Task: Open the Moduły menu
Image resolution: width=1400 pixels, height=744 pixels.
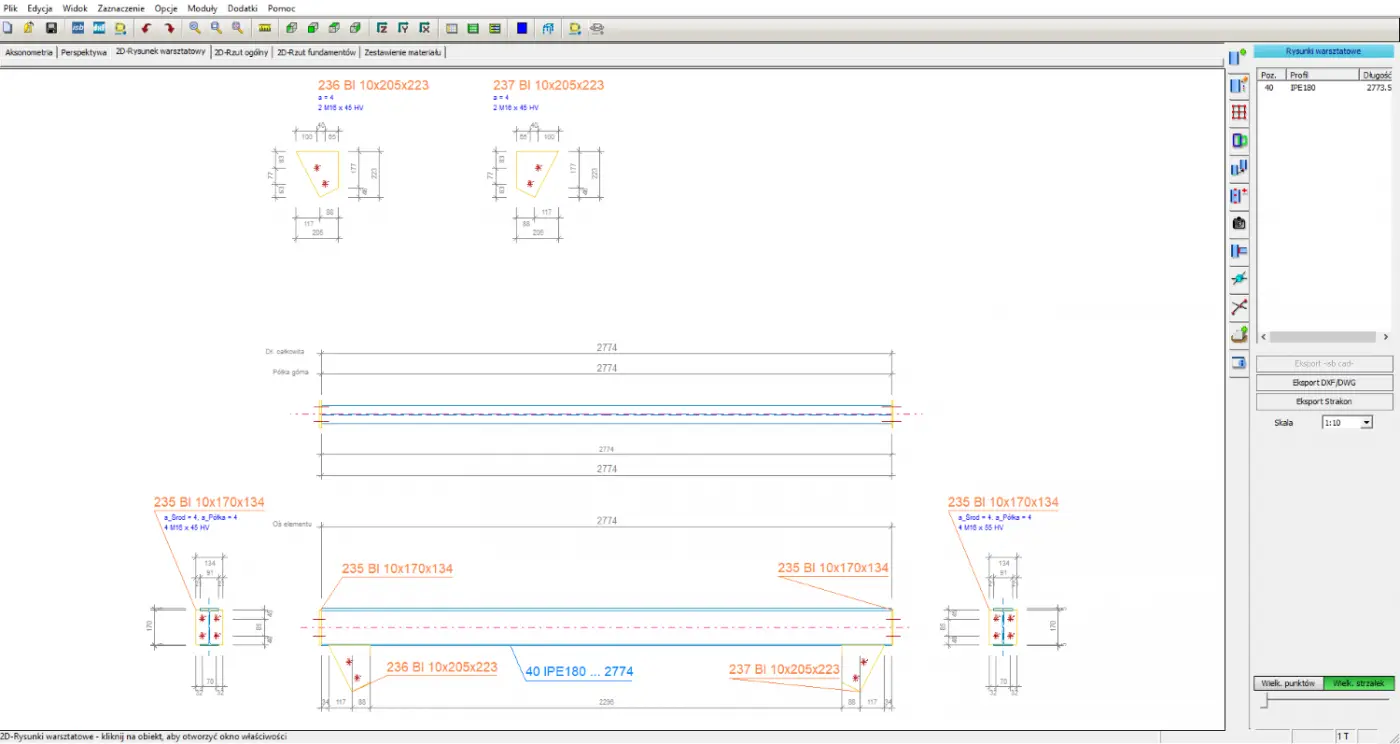Action: click(203, 8)
